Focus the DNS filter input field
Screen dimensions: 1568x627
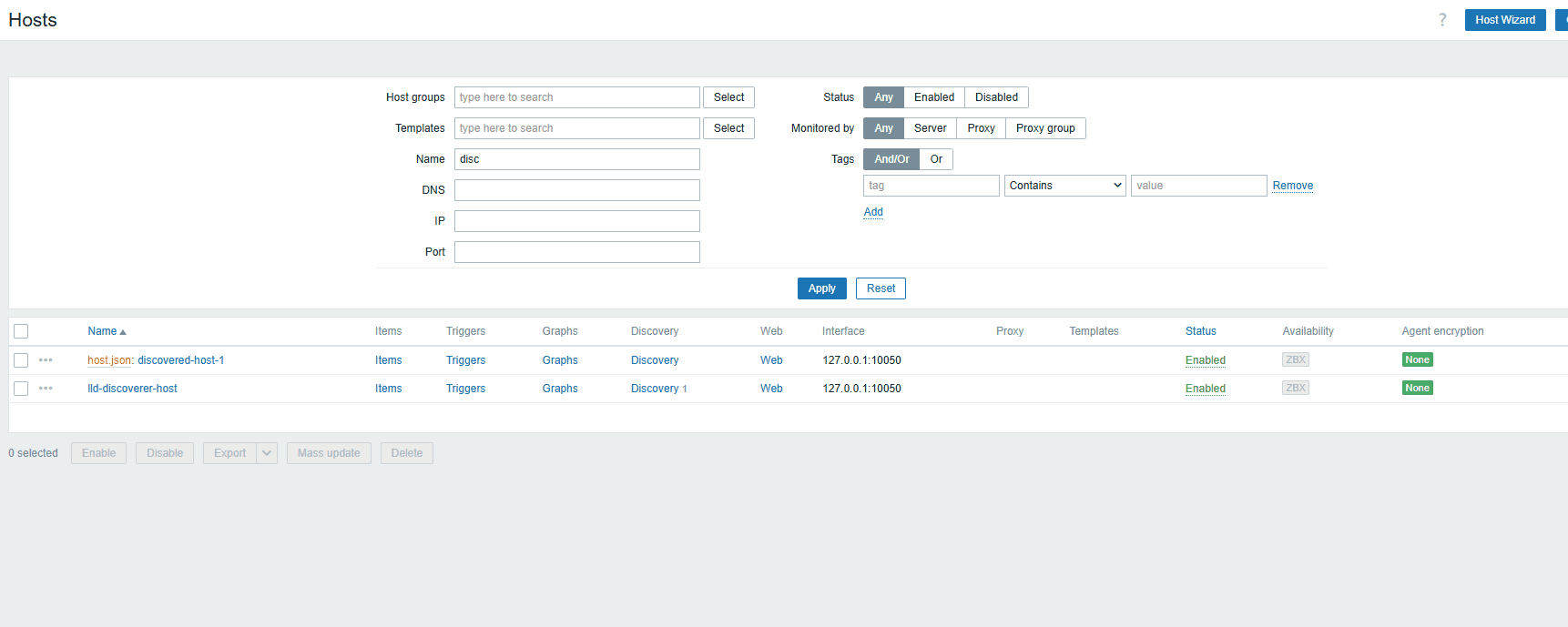click(x=576, y=190)
